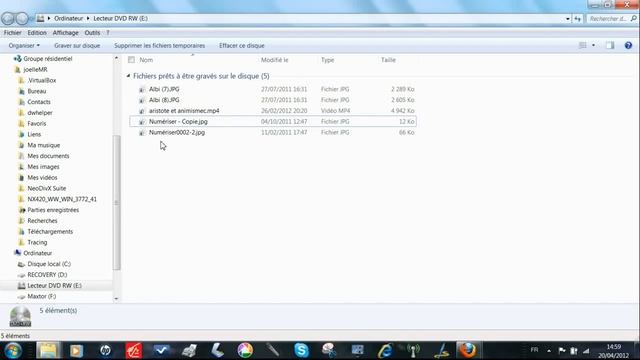
Task: Click the wireless antenna taskbar icon
Action: click(413, 351)
